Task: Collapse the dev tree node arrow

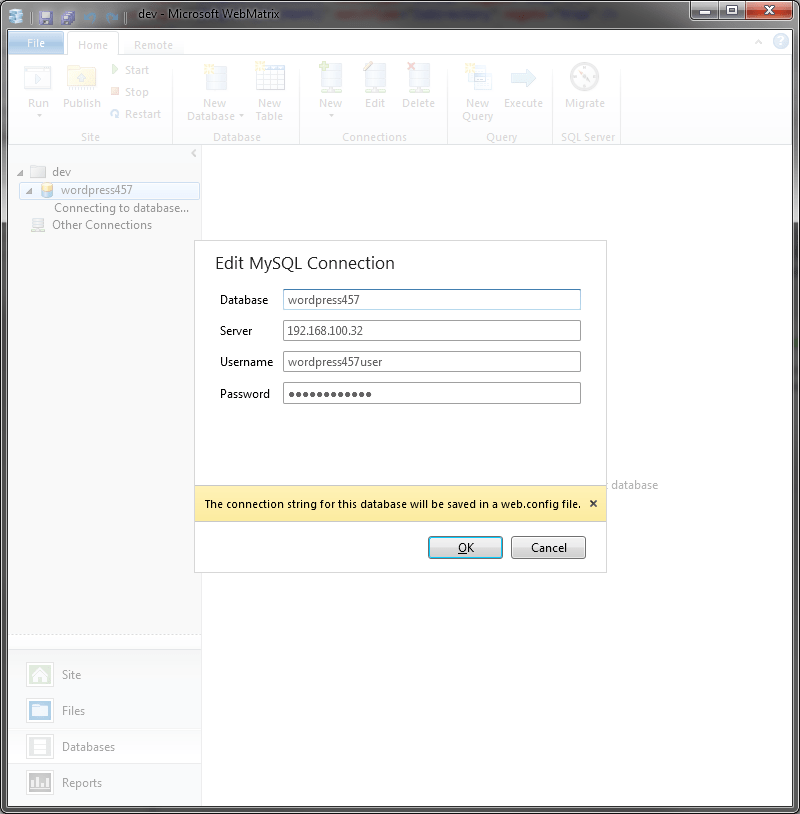Action: coord(20,172)
